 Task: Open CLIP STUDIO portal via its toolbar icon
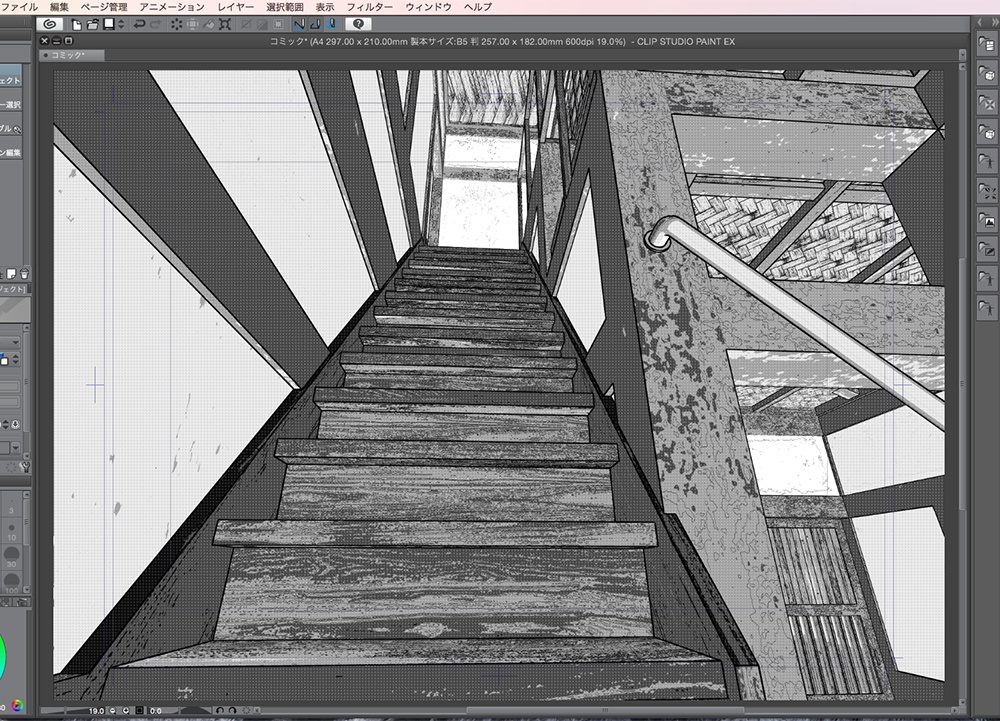pyautogui.click(x=50, y=24)
